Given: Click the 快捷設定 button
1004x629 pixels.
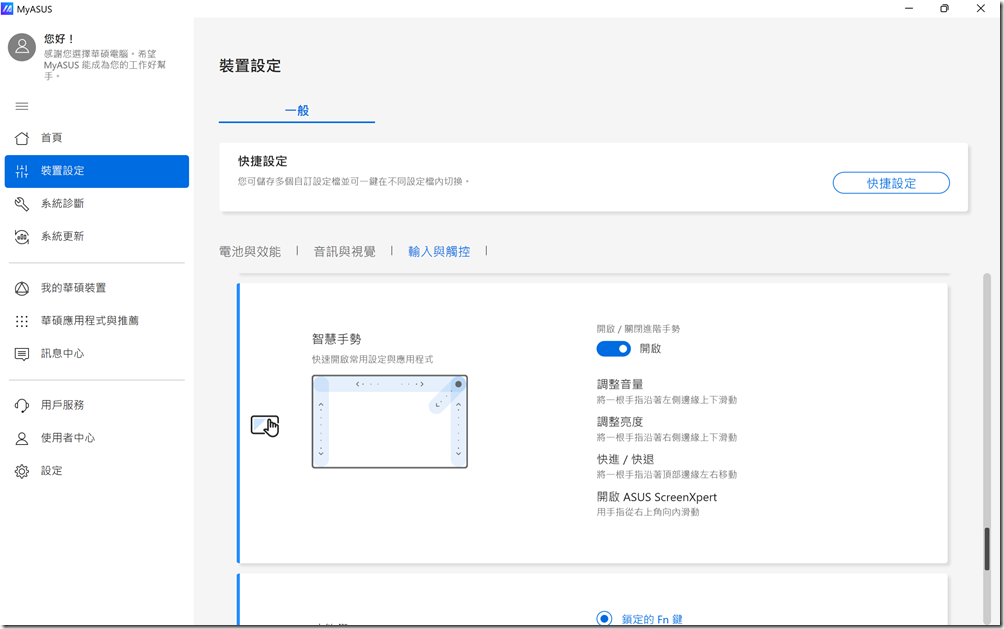Looking at the screenshot, I should click(891, 183).
